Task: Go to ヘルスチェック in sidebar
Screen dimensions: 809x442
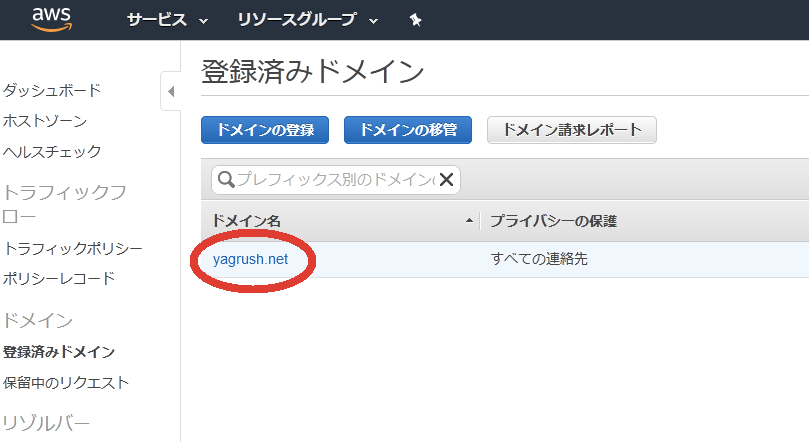Action: point(52,152)
